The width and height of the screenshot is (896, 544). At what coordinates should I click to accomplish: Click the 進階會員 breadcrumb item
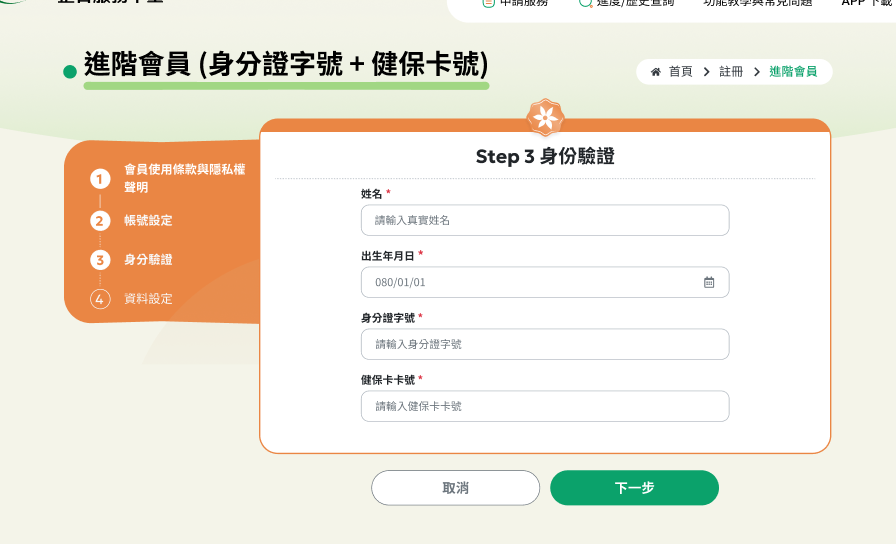click(793, 72)
